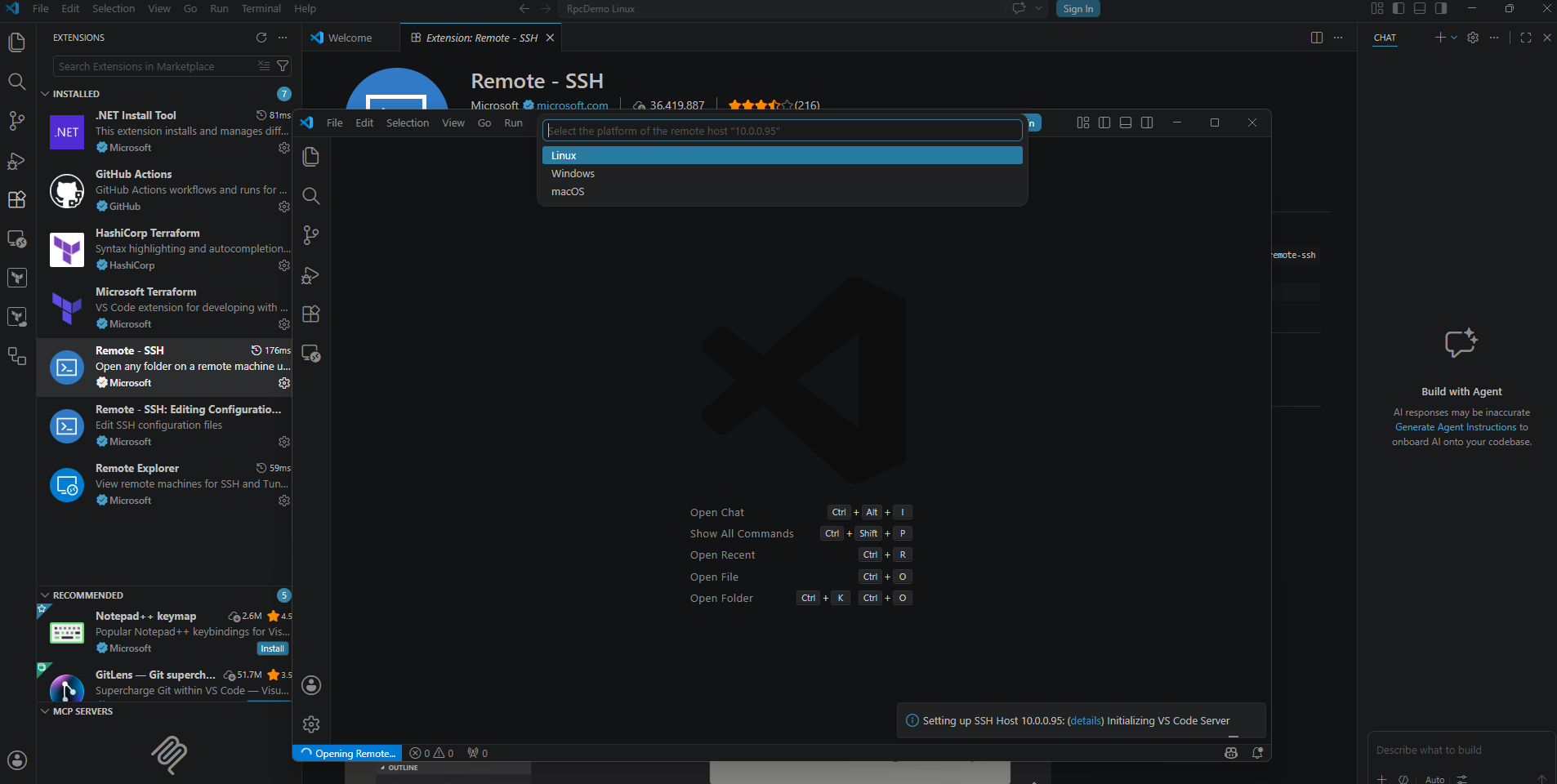Switch to the Welcome tab
1557x784 pixels.
[350, 38]
